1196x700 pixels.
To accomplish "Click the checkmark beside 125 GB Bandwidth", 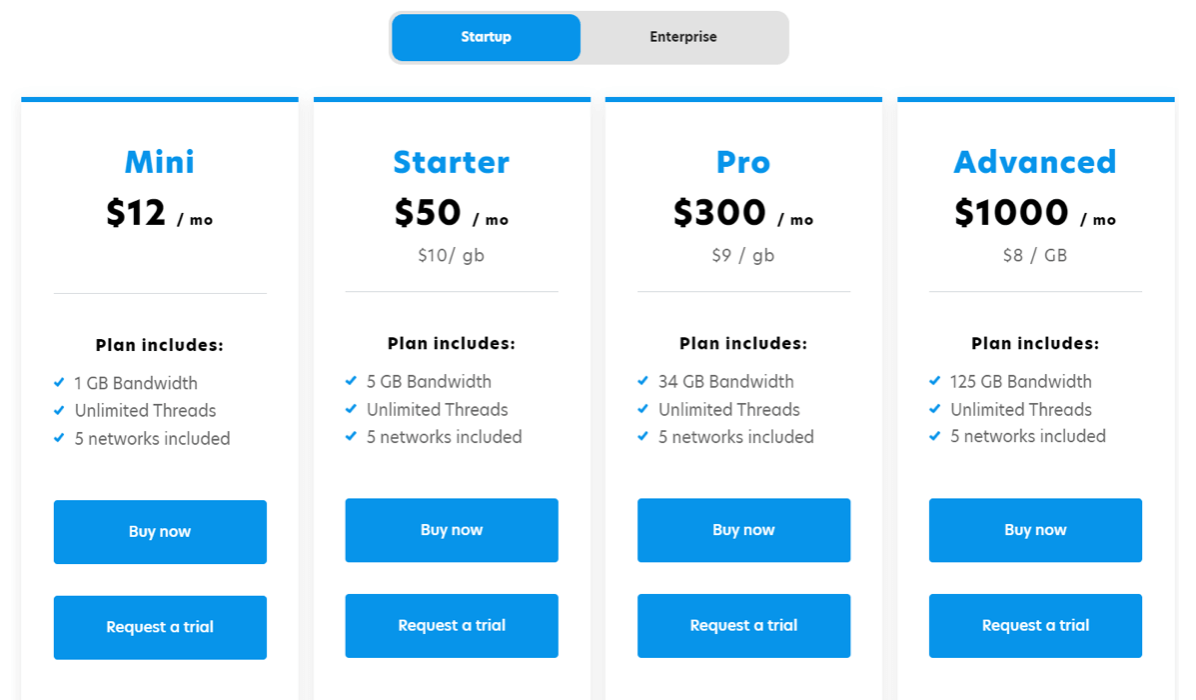I will pyautogui.click(x=935, y=381).
